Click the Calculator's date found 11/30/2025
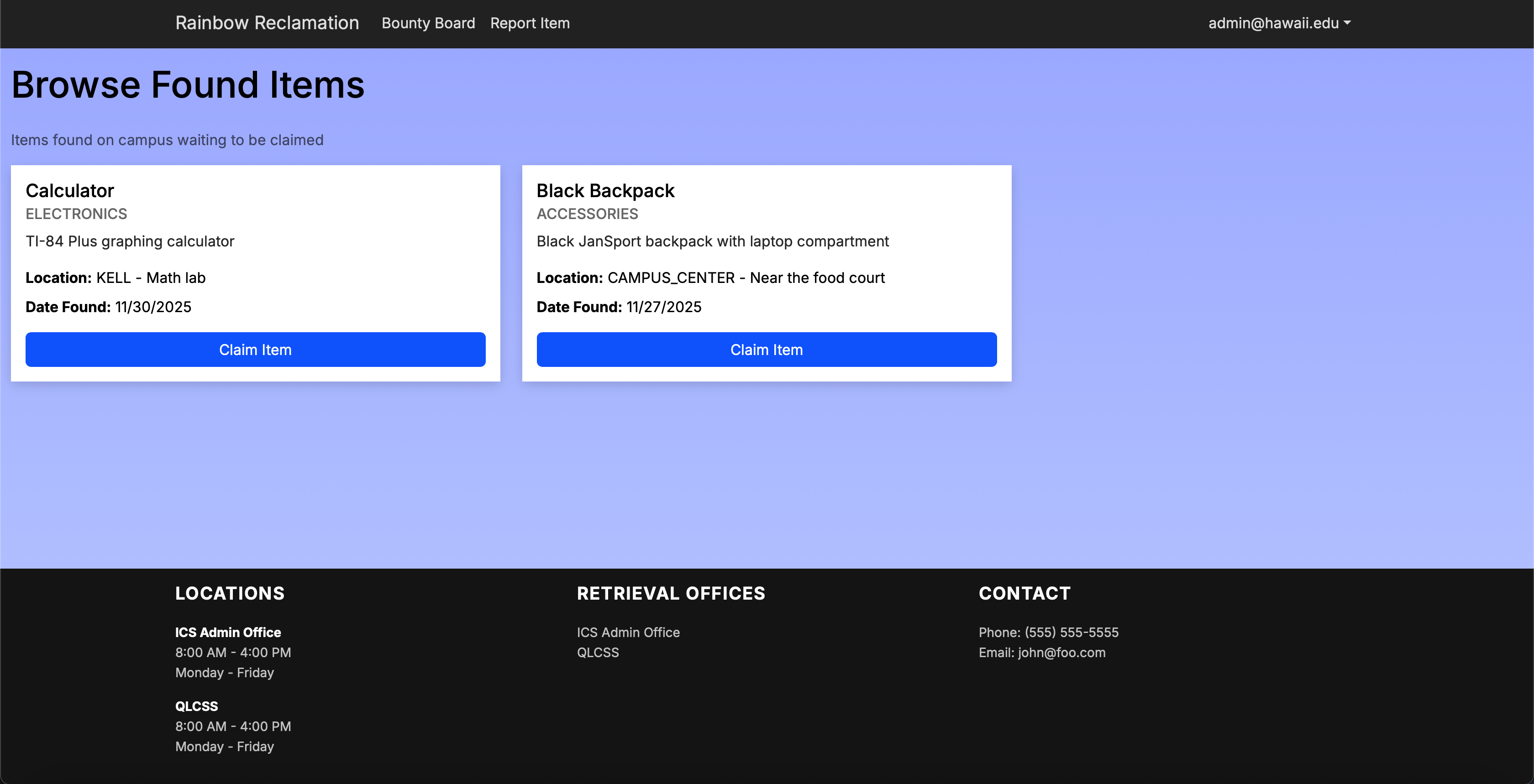Screen dimensions: 1534x784 pyautogui.click(x=153, y=307)
